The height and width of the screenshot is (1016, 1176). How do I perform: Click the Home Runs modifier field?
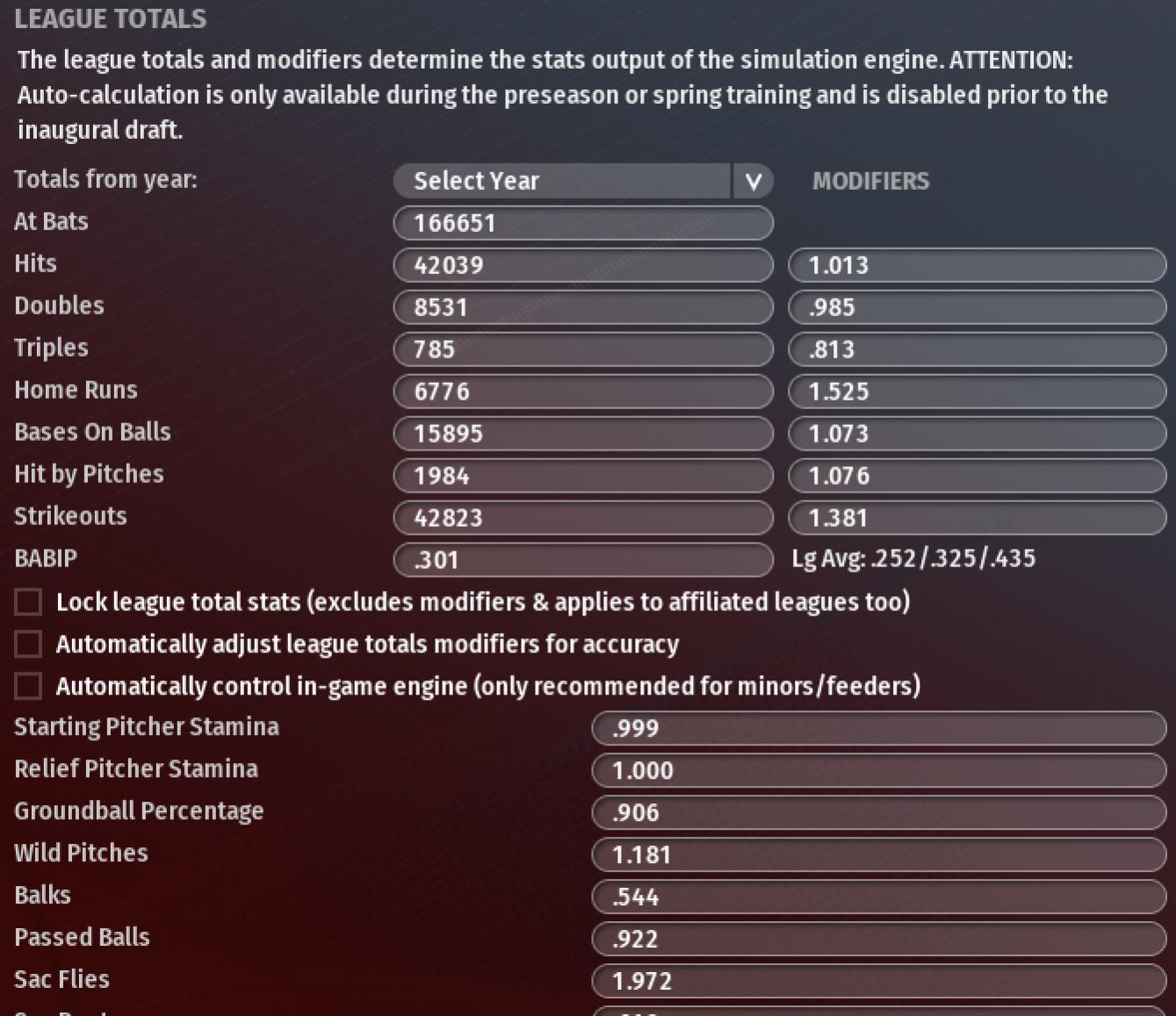tap(977, 392)
